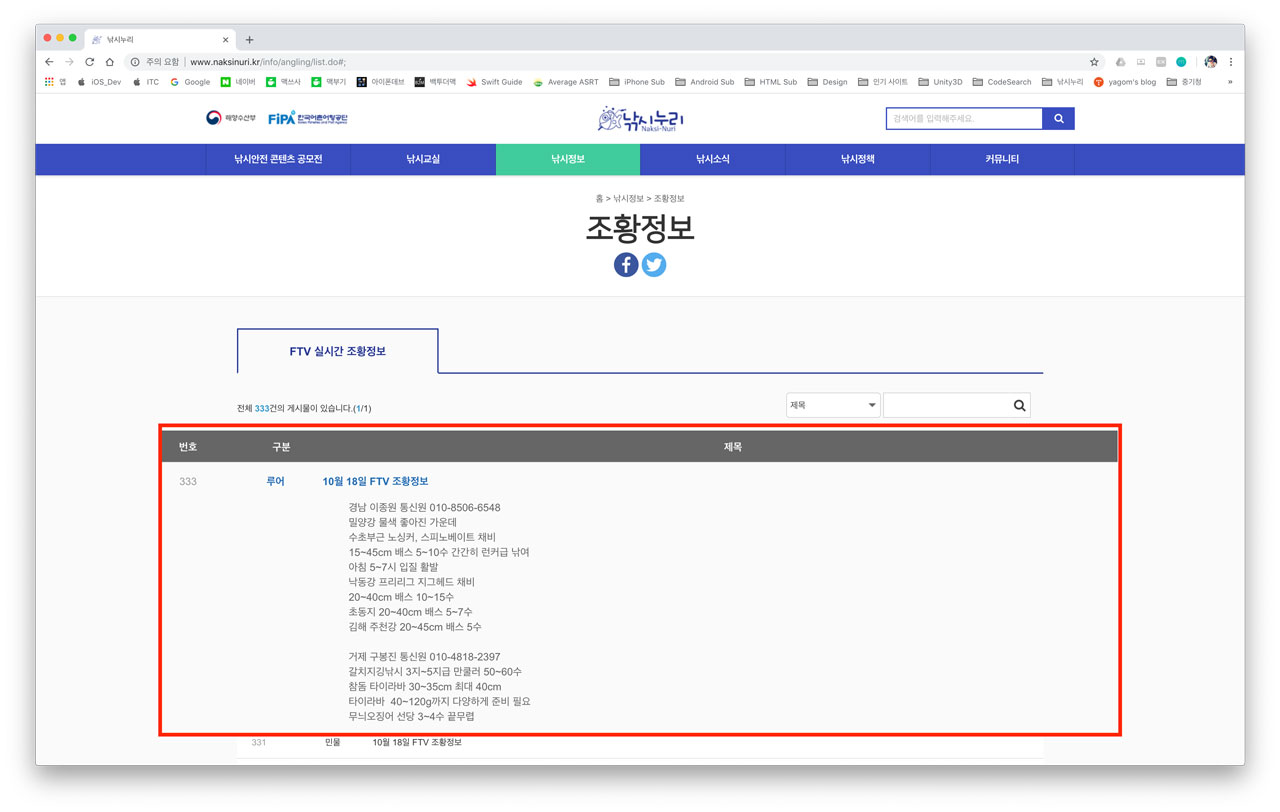The image size is (1280, 812).
Task: Open the Chrome three-dot menu
Action: click(x=1231, y=62)
